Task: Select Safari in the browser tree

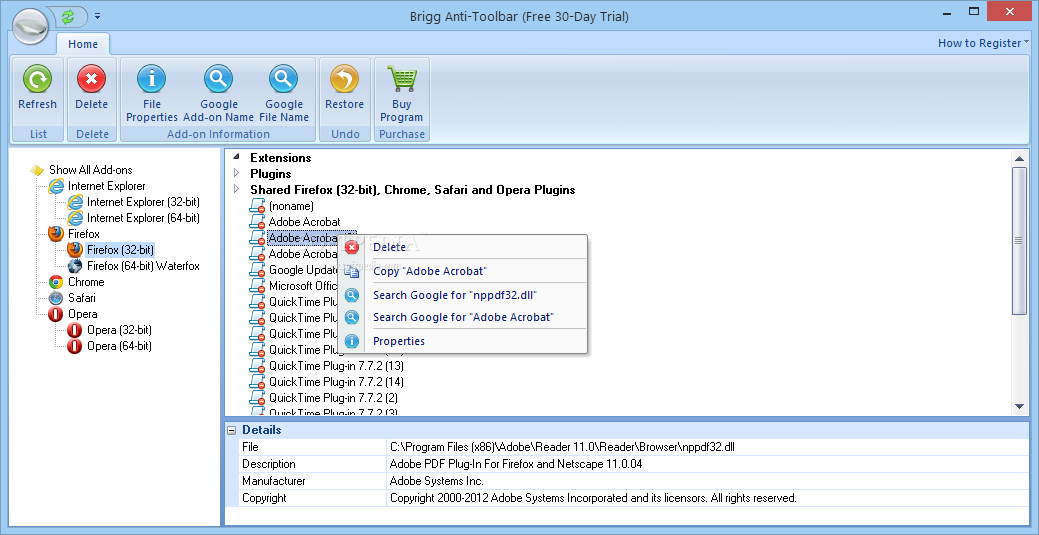Action: click(x=82, y=298)
